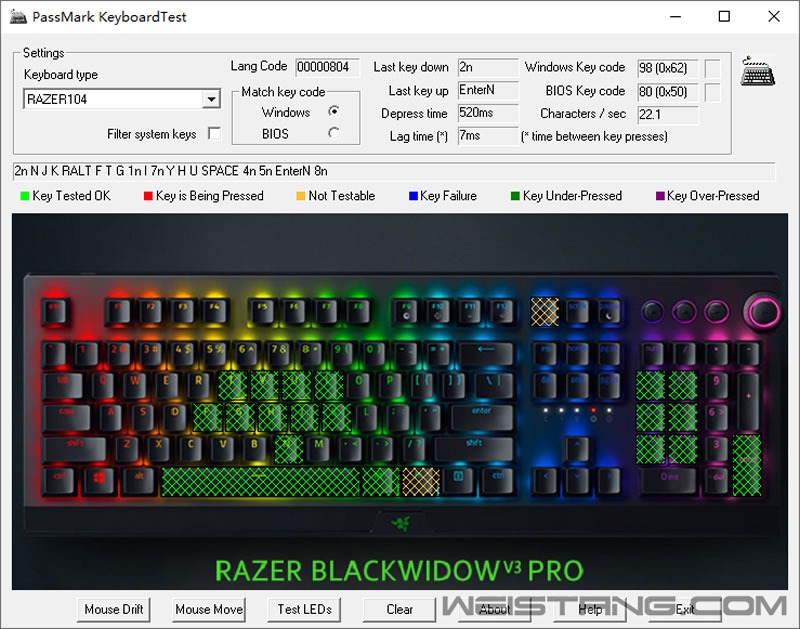The width and height of the screenshot is (800, 629).
Task: Click the P key on the keyboard image
Action: click(390, 384)
